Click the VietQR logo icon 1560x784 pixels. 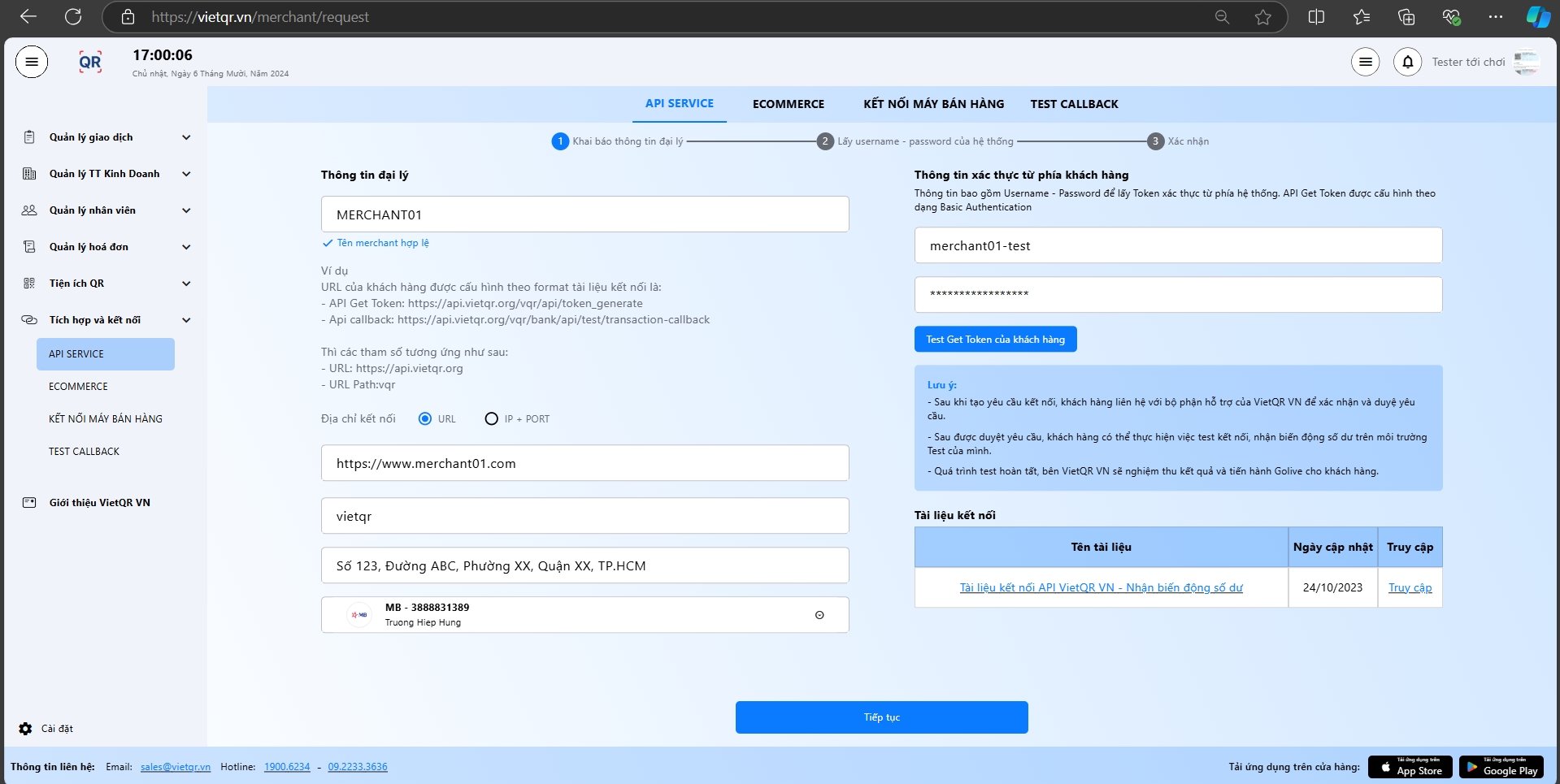click(x=90, y=62)
